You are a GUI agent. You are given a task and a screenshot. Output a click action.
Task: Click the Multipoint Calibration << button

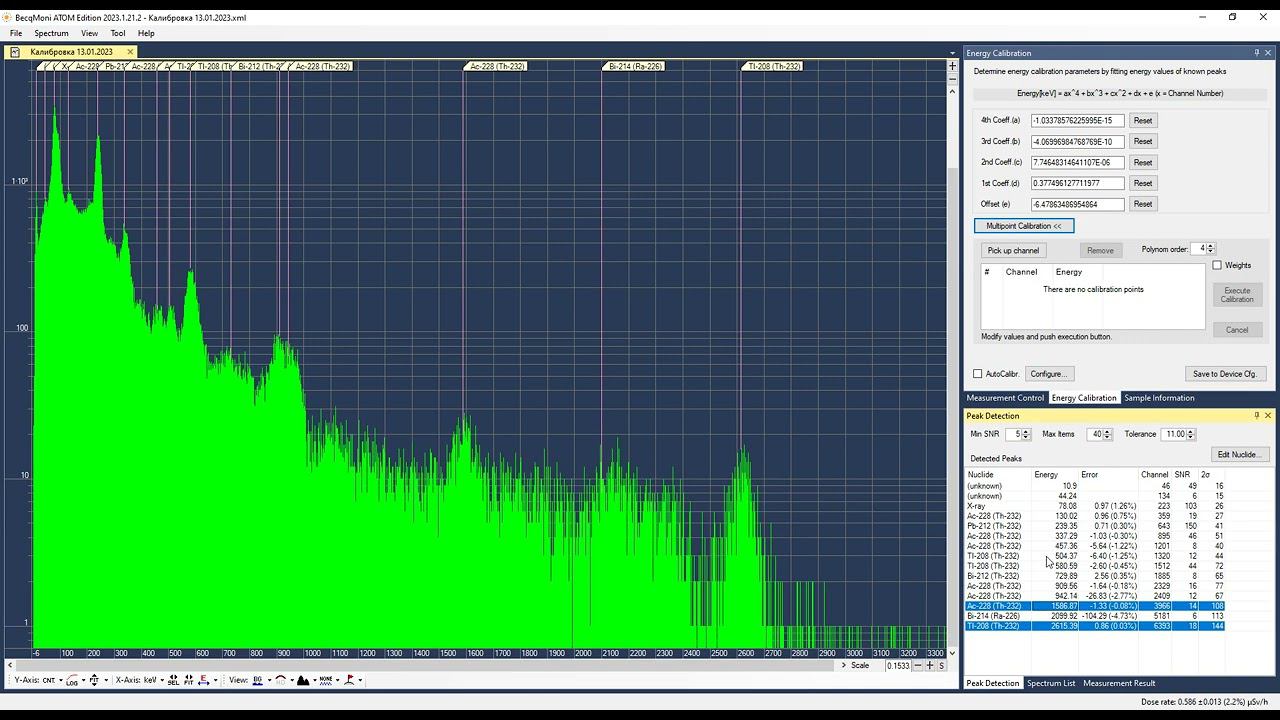point(1024,226)
